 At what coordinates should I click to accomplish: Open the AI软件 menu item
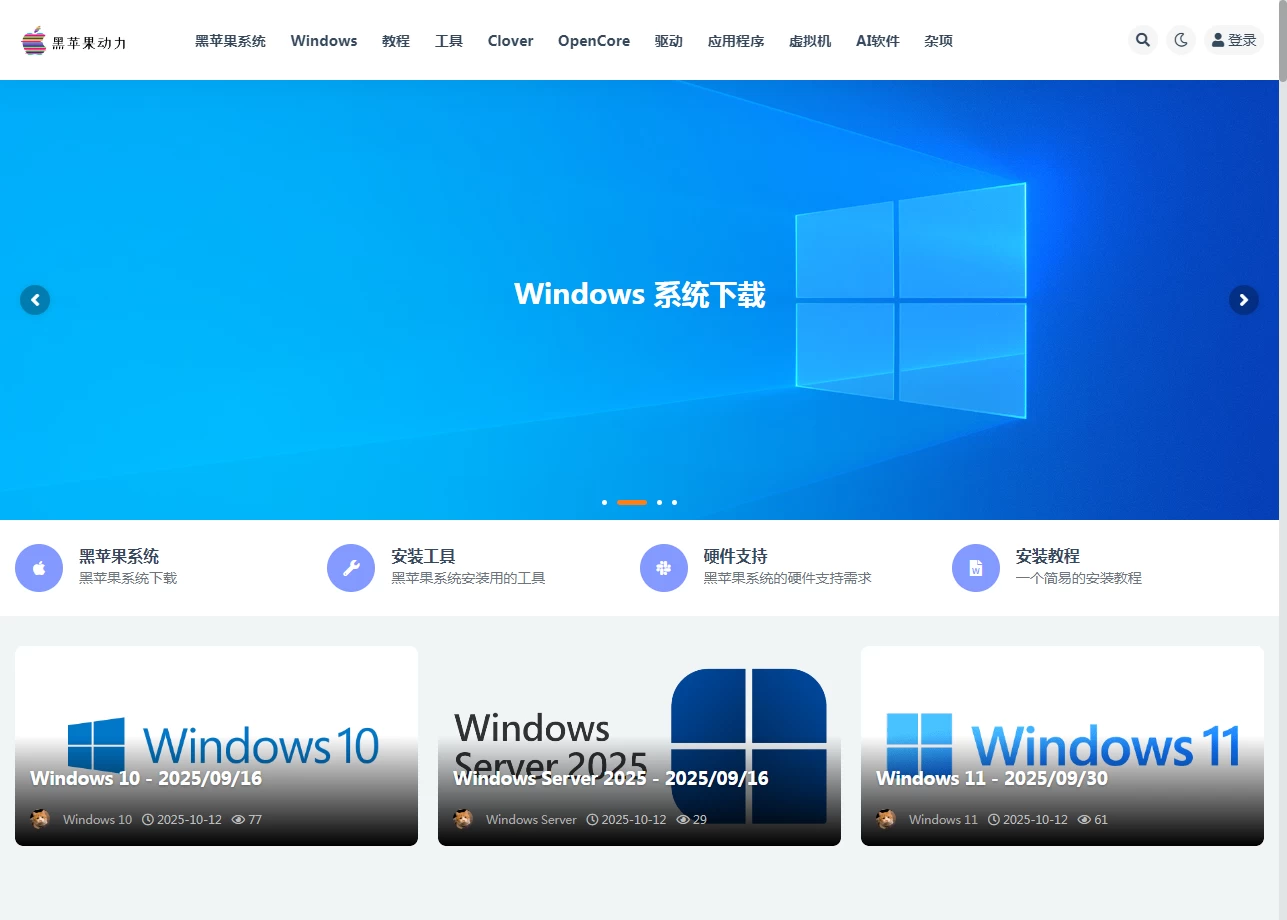pos(877,41)
